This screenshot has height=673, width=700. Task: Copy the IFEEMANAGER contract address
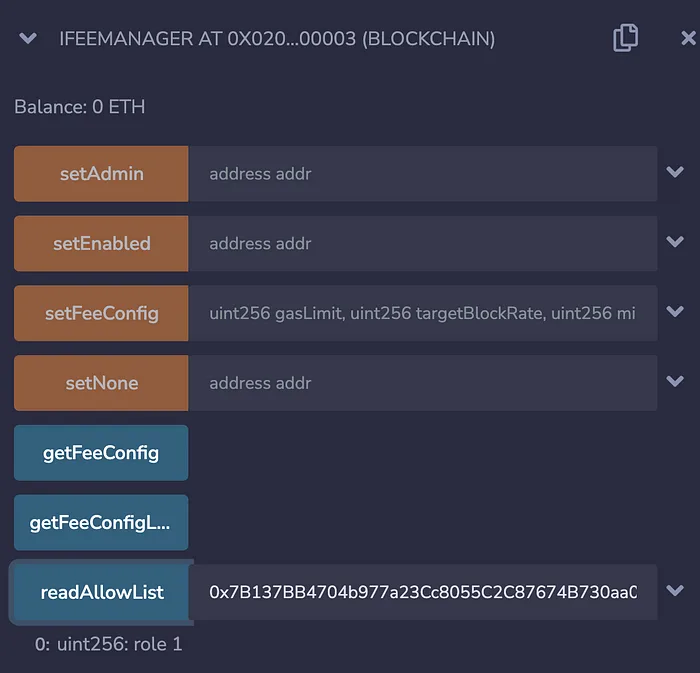pos(625,38)
